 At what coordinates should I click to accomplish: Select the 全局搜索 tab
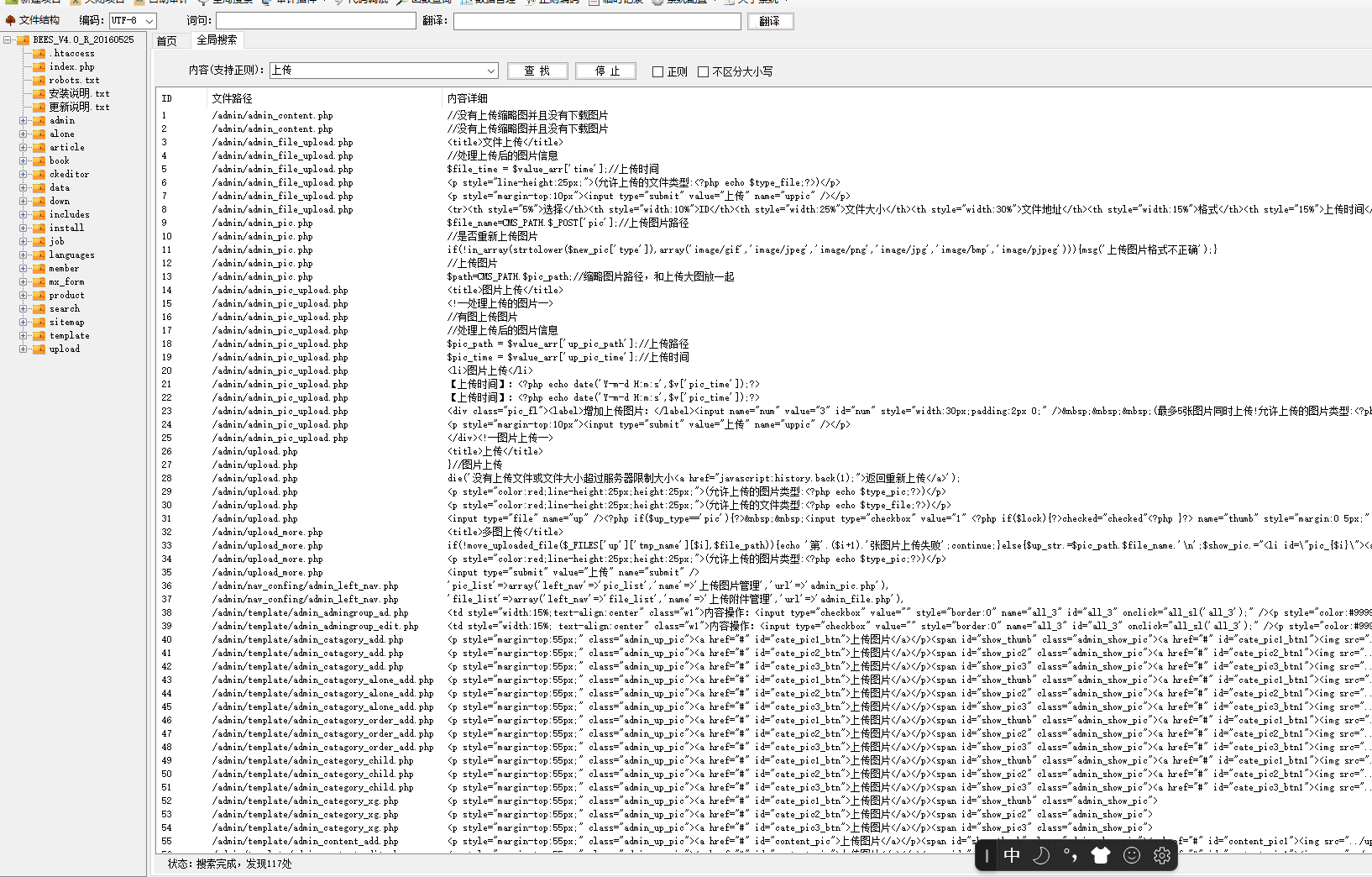(216, 39)
